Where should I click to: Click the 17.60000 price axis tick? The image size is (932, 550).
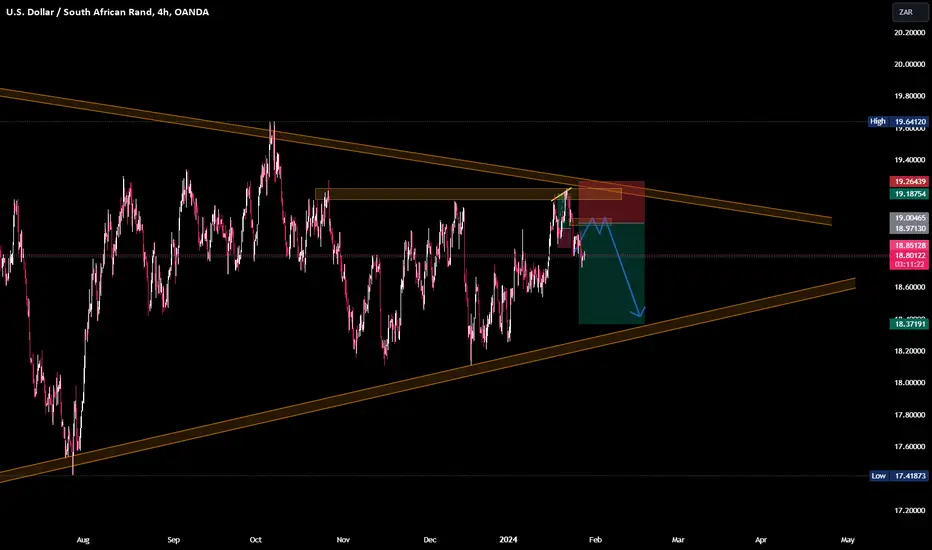click(x=909, y=447)
